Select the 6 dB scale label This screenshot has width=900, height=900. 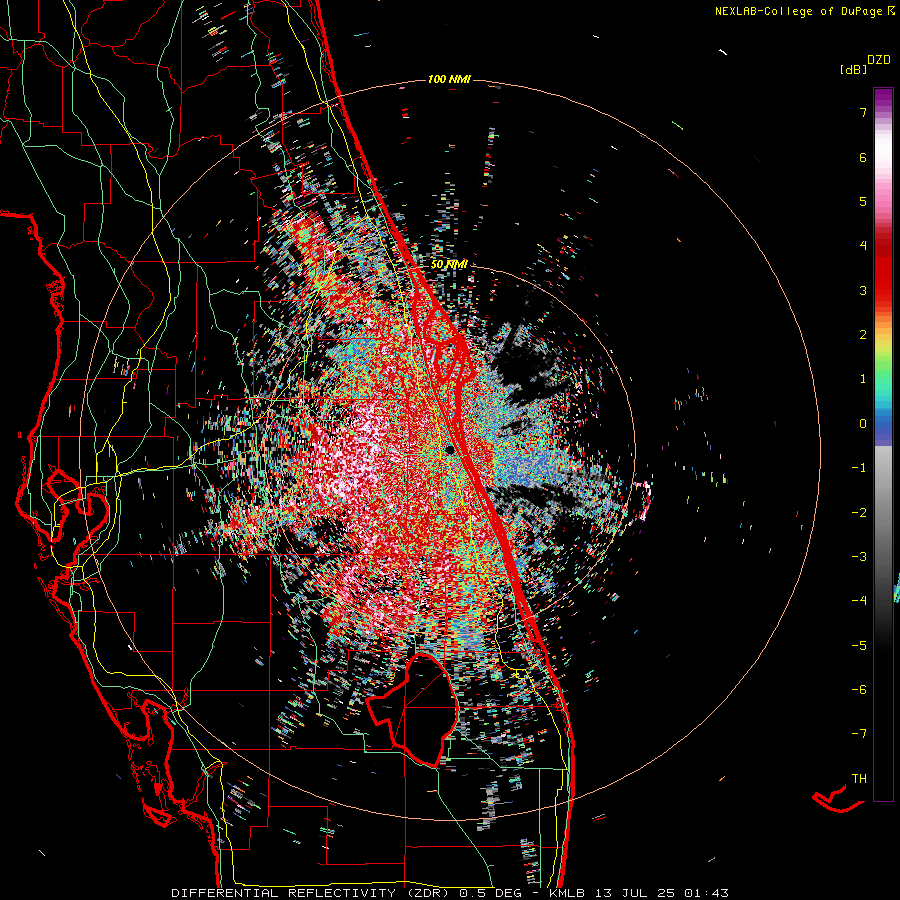point(863,157)
